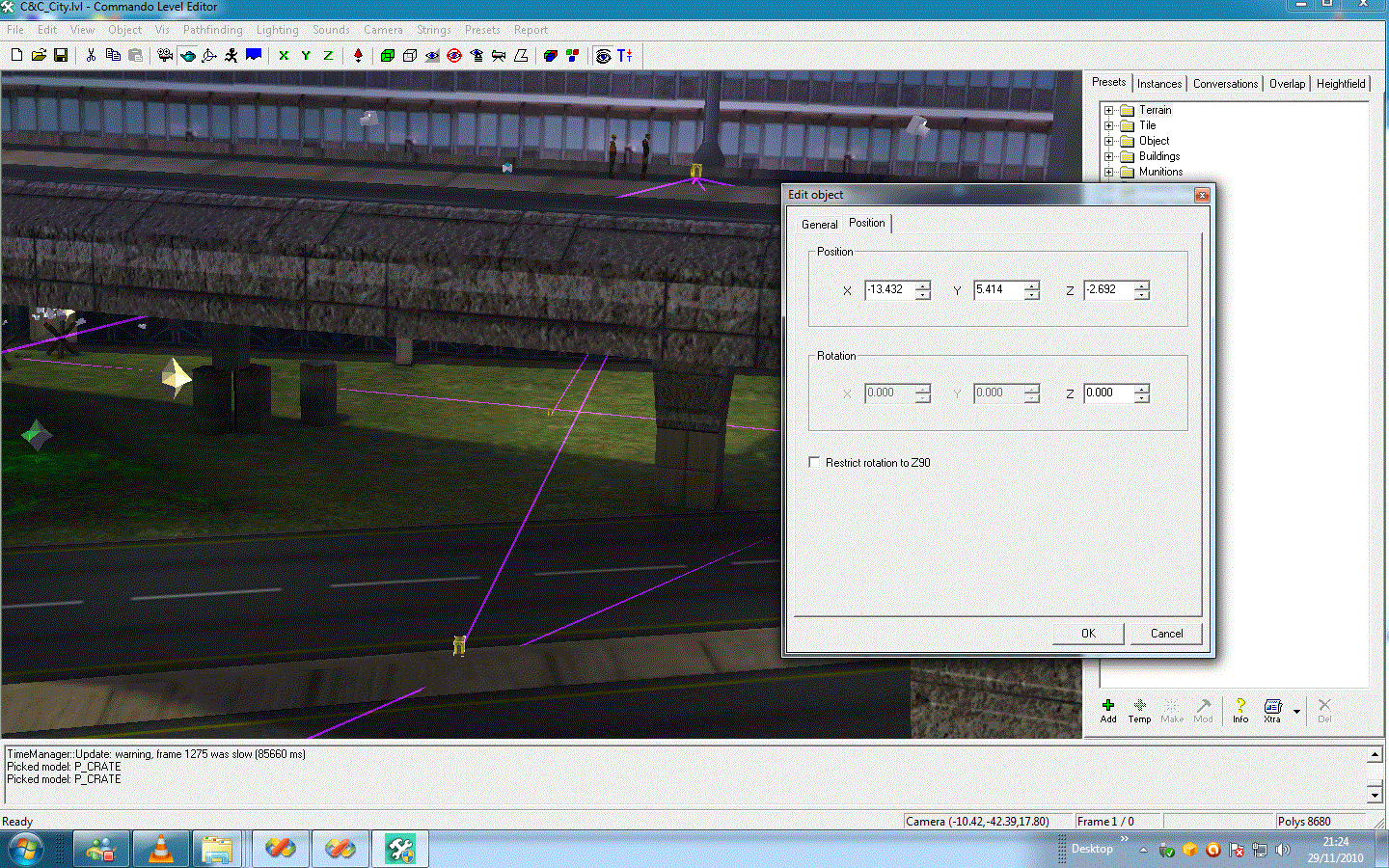Open the Pathfinding menu
This screenshot has height=868, width=1389.
(212, 30)
